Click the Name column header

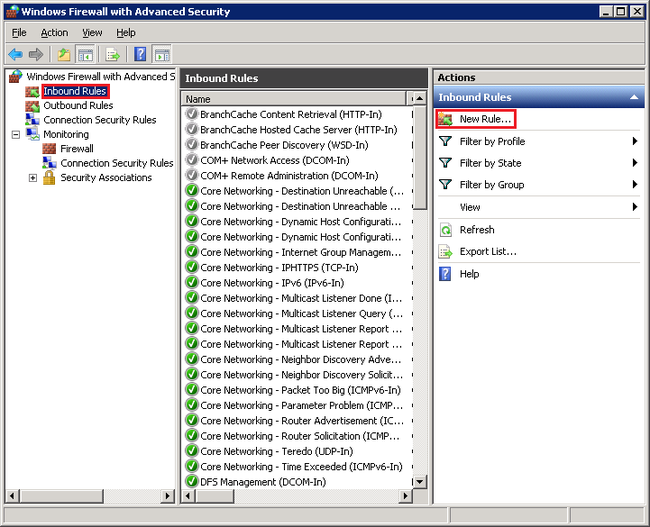pos(294,99)
